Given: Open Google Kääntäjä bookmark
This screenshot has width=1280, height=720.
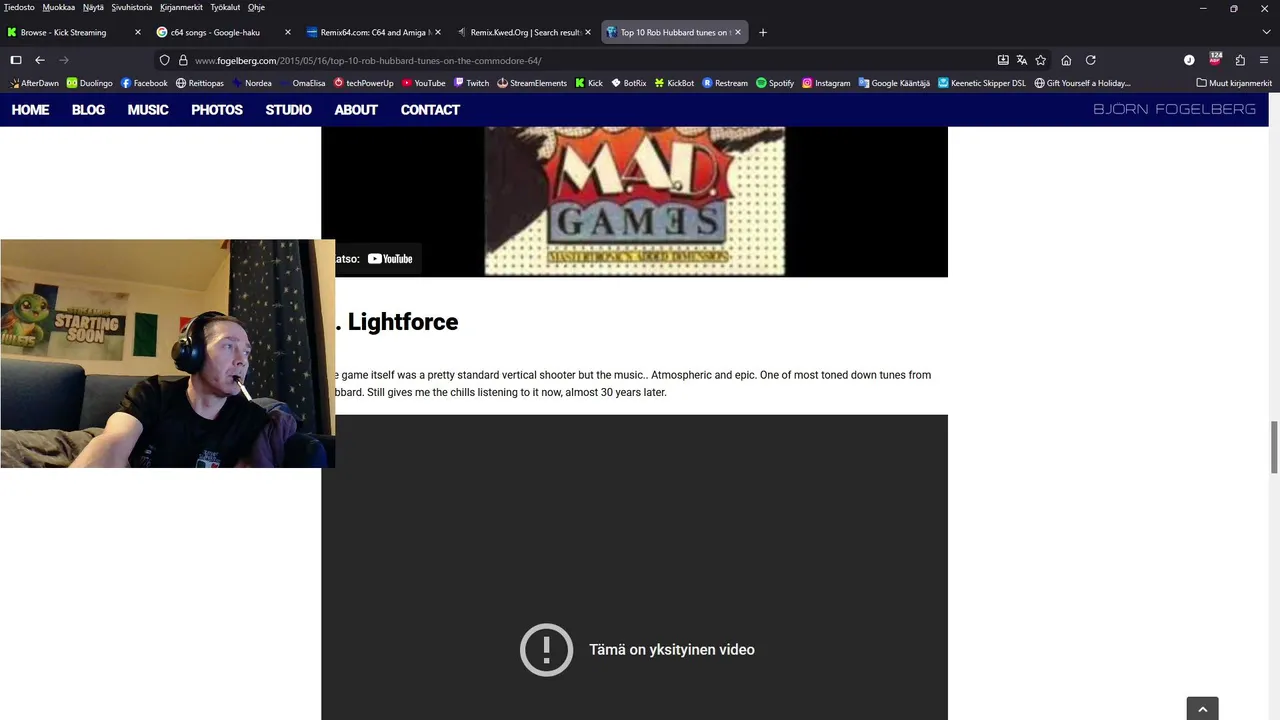Looking at the screenshot, I should tap(894, 83).
